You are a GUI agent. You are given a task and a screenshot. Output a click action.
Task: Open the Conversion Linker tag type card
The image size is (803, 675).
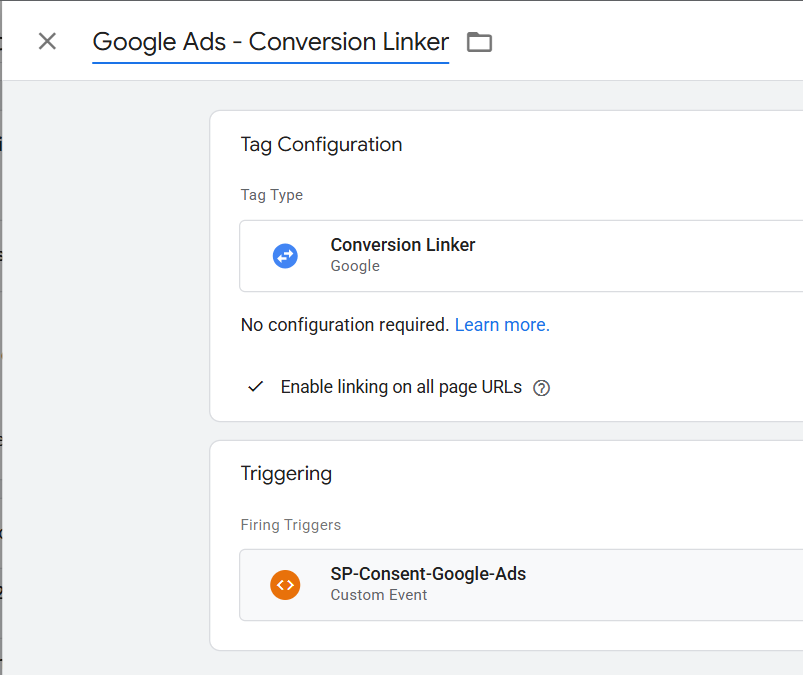(x=521, y=256)
